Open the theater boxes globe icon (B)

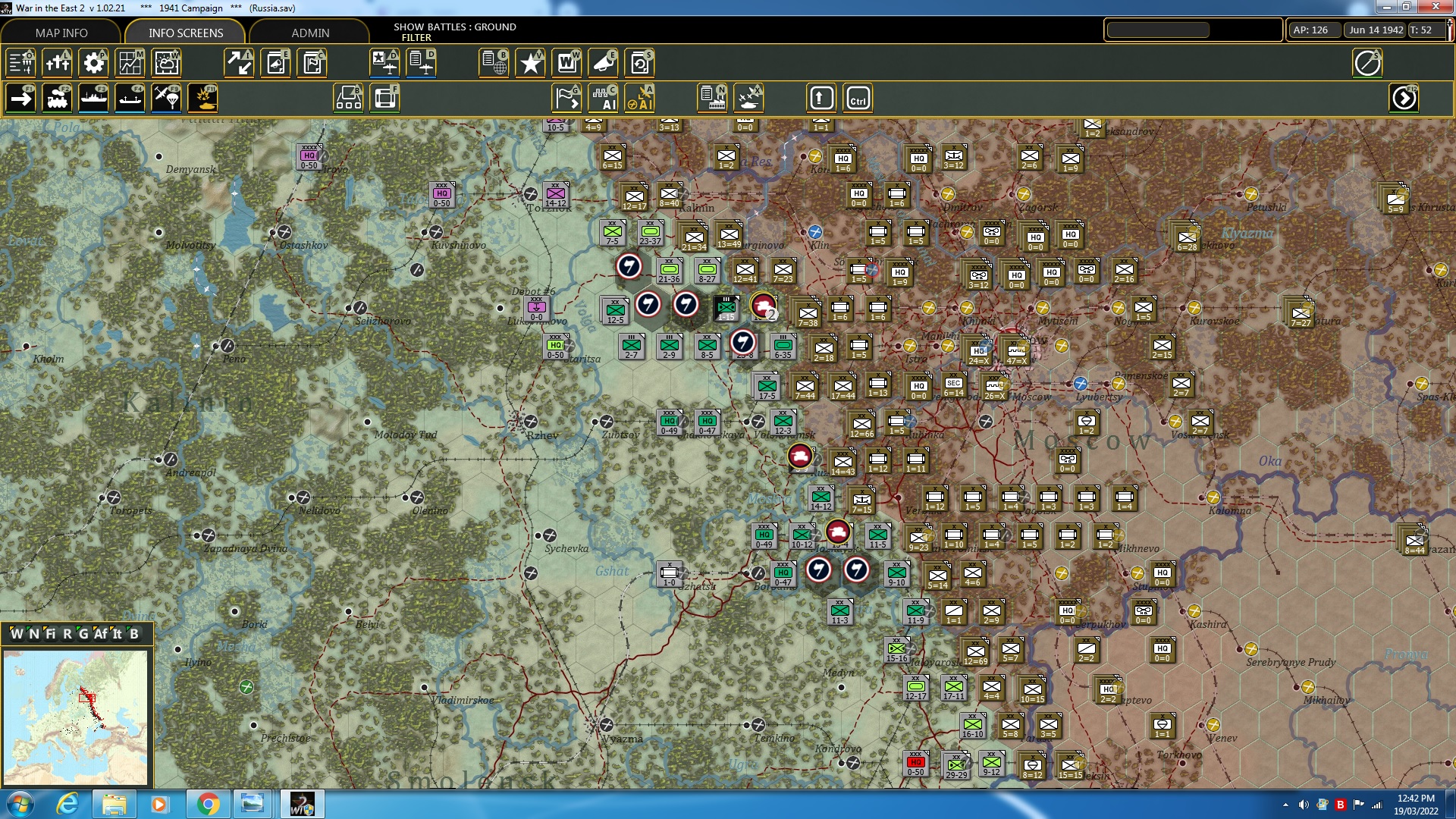click(x=494, y=63)
